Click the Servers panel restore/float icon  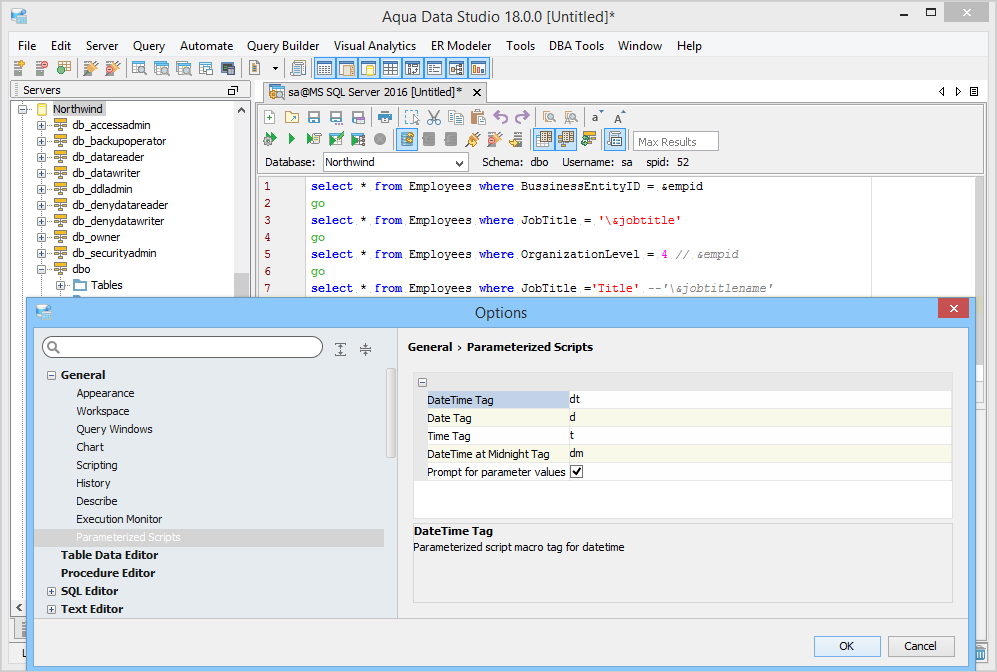pyautogui.click(x=233, y=90)
